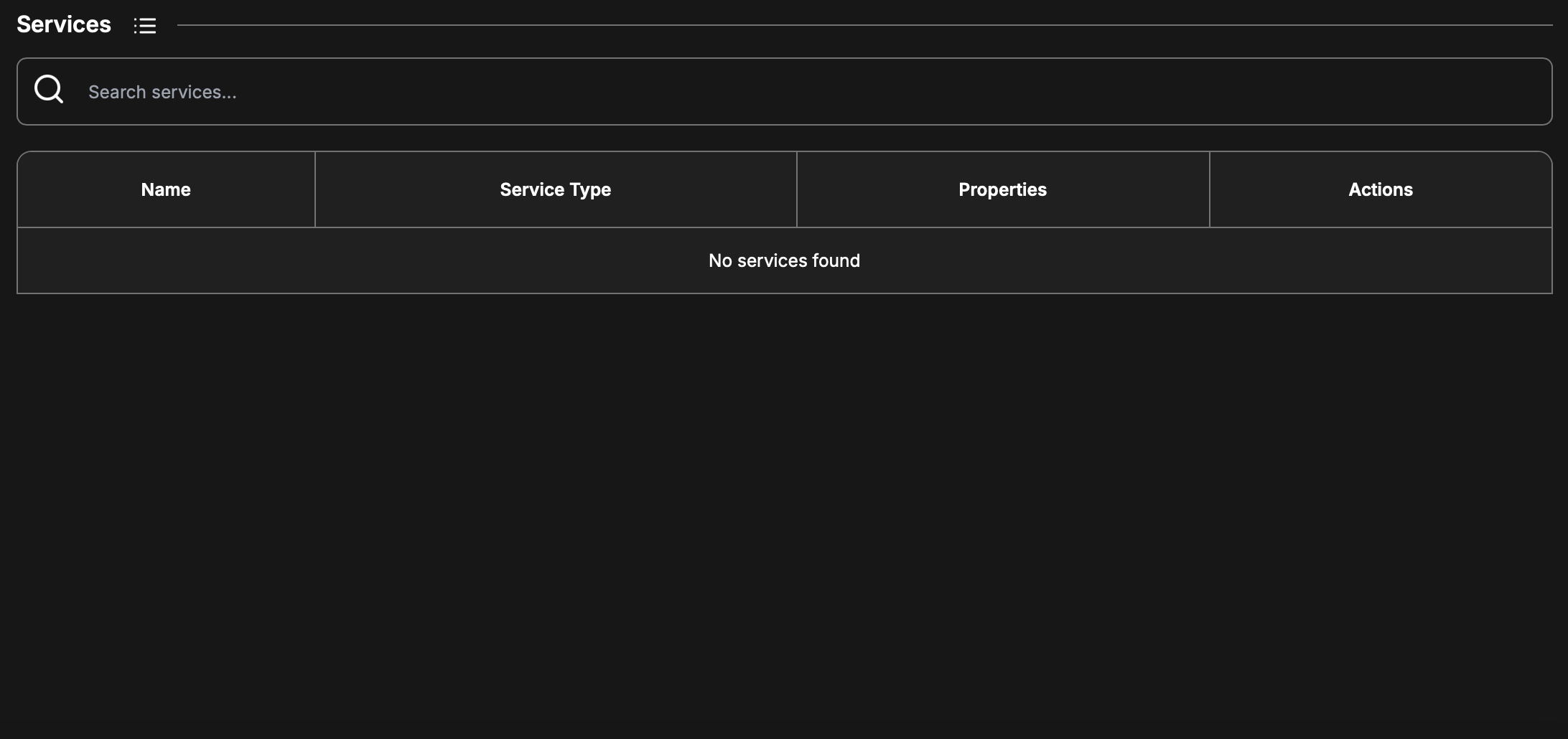This screenshot has width=1568, height=739.
Task: Click the "Name" header cell text
Action: coord(166,189)
